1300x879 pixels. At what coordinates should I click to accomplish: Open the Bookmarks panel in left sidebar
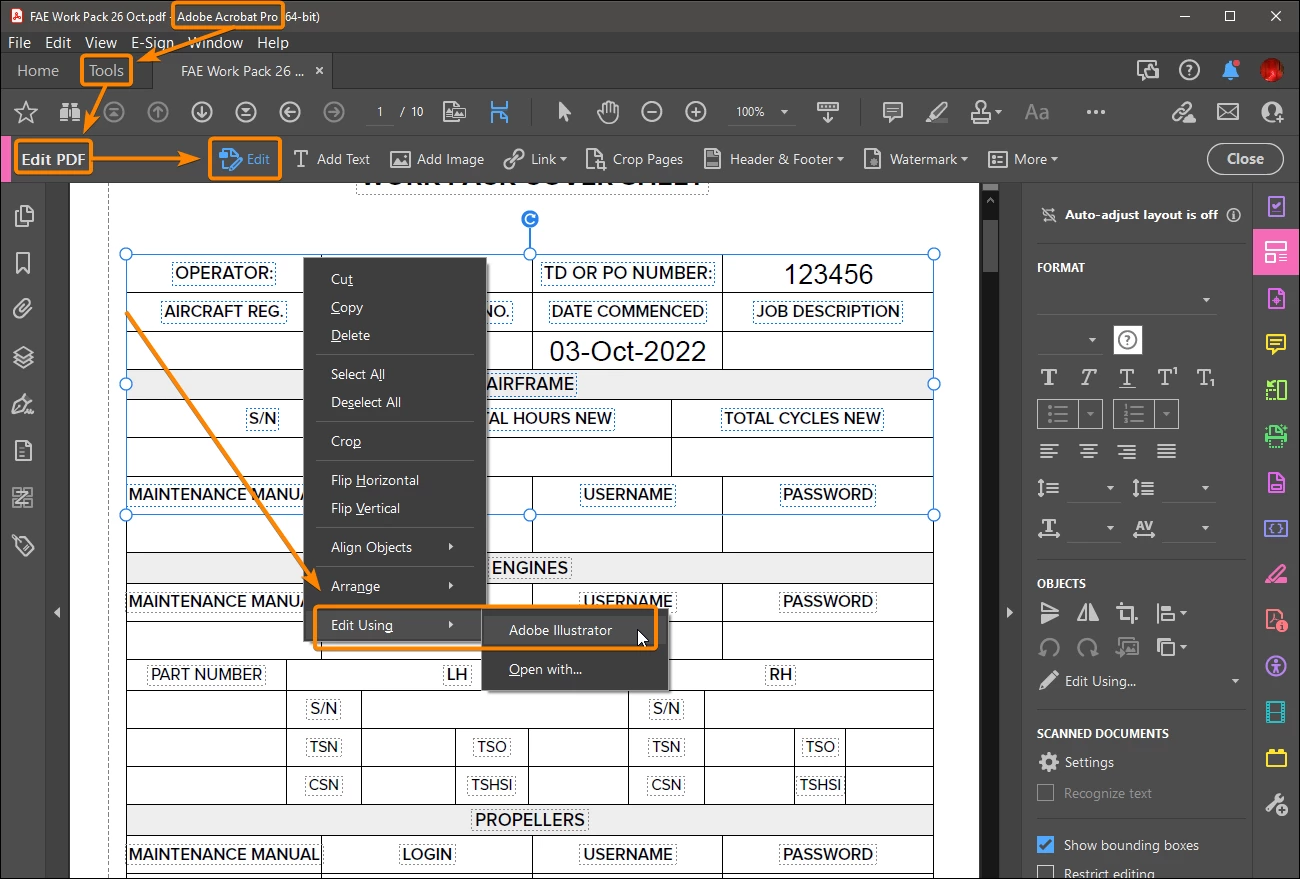coord(23,263)
